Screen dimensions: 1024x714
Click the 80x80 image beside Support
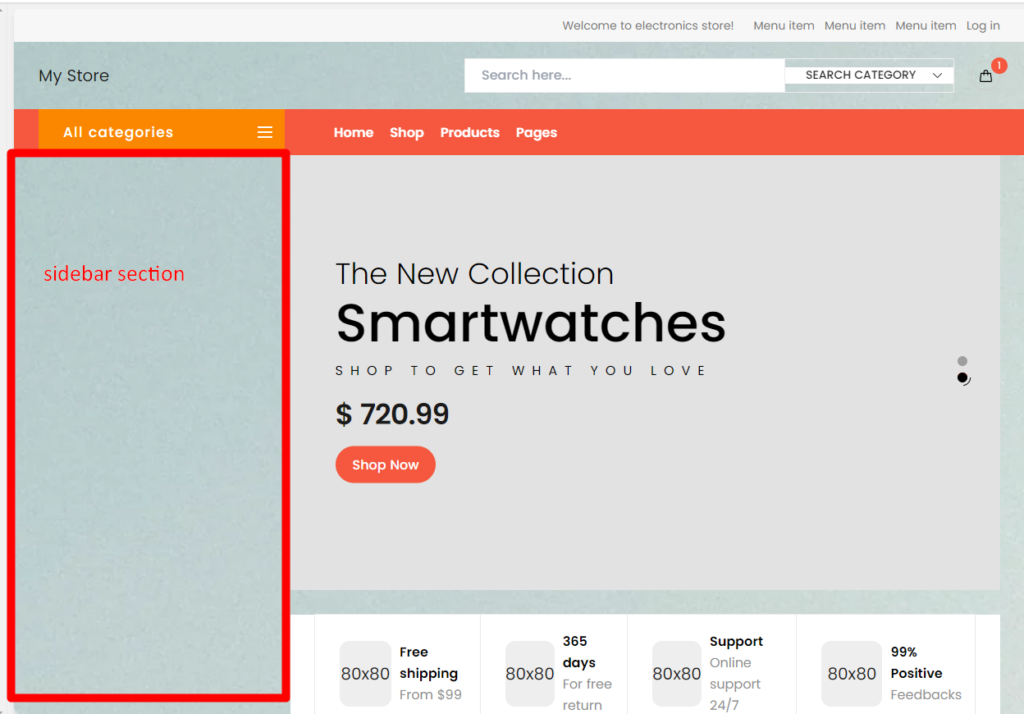click(677, 673)
